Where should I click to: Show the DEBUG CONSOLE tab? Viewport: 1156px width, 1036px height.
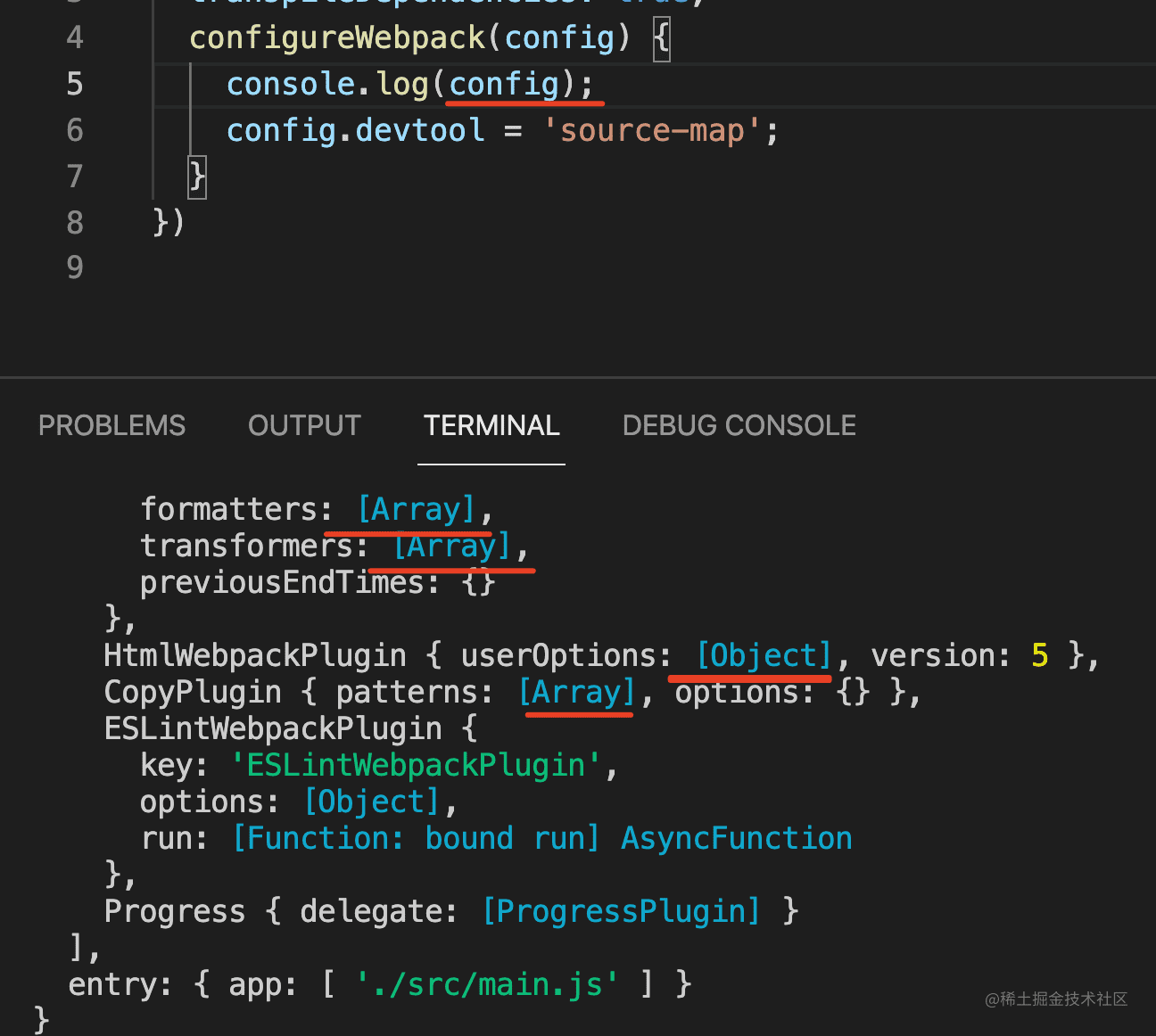click(x=739, y=425)
